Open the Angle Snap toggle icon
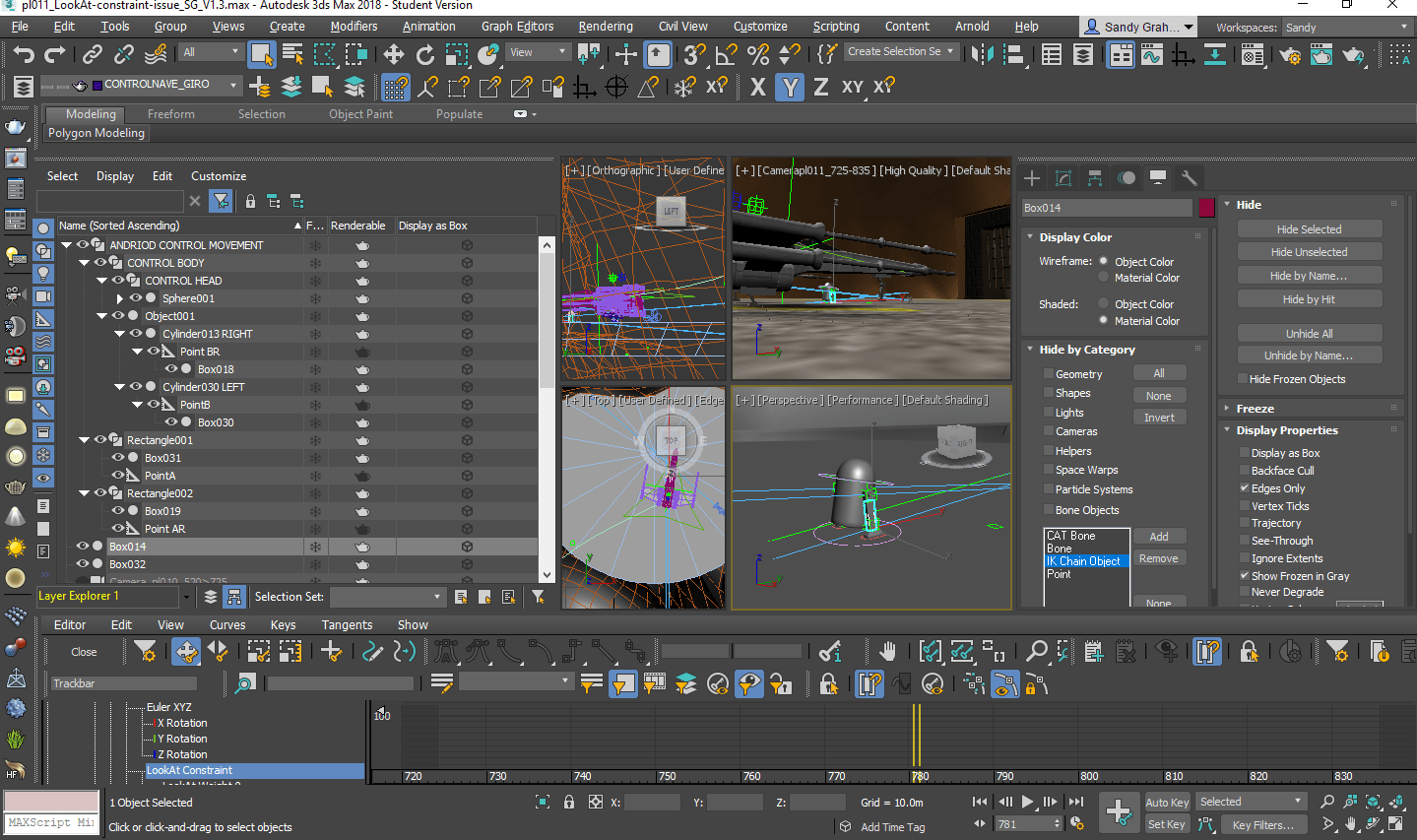The height and width of the screenshot is (840, 1417). pyautogui.click(x=727, y=54)
